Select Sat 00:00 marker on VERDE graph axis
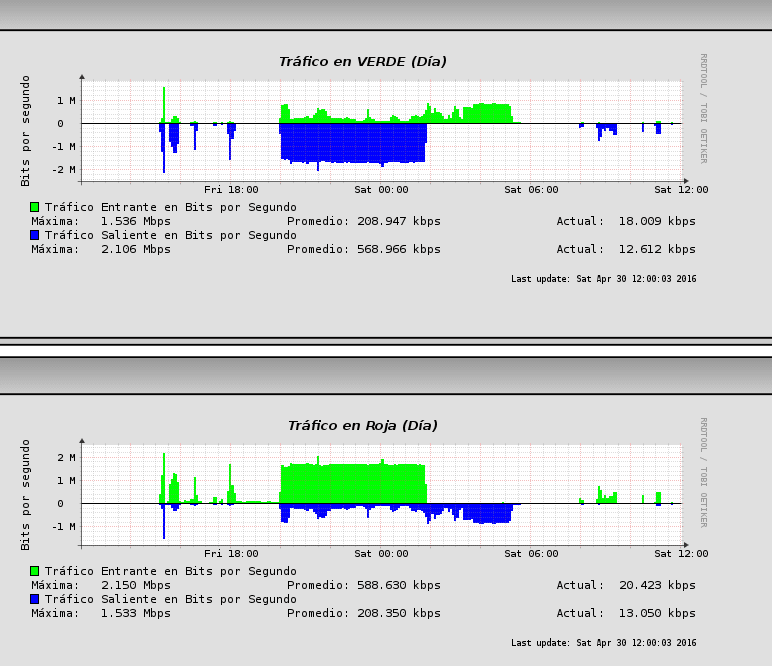This screenshot has height=666, width=772. coord(381,190)
